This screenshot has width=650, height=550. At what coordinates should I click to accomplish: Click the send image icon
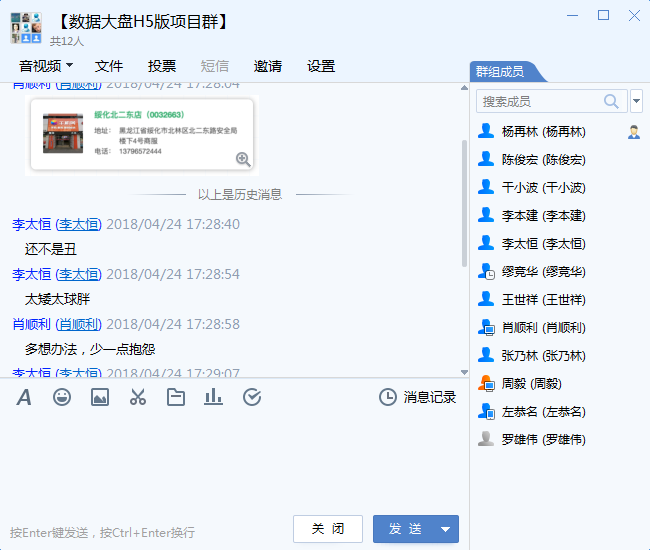100,397
